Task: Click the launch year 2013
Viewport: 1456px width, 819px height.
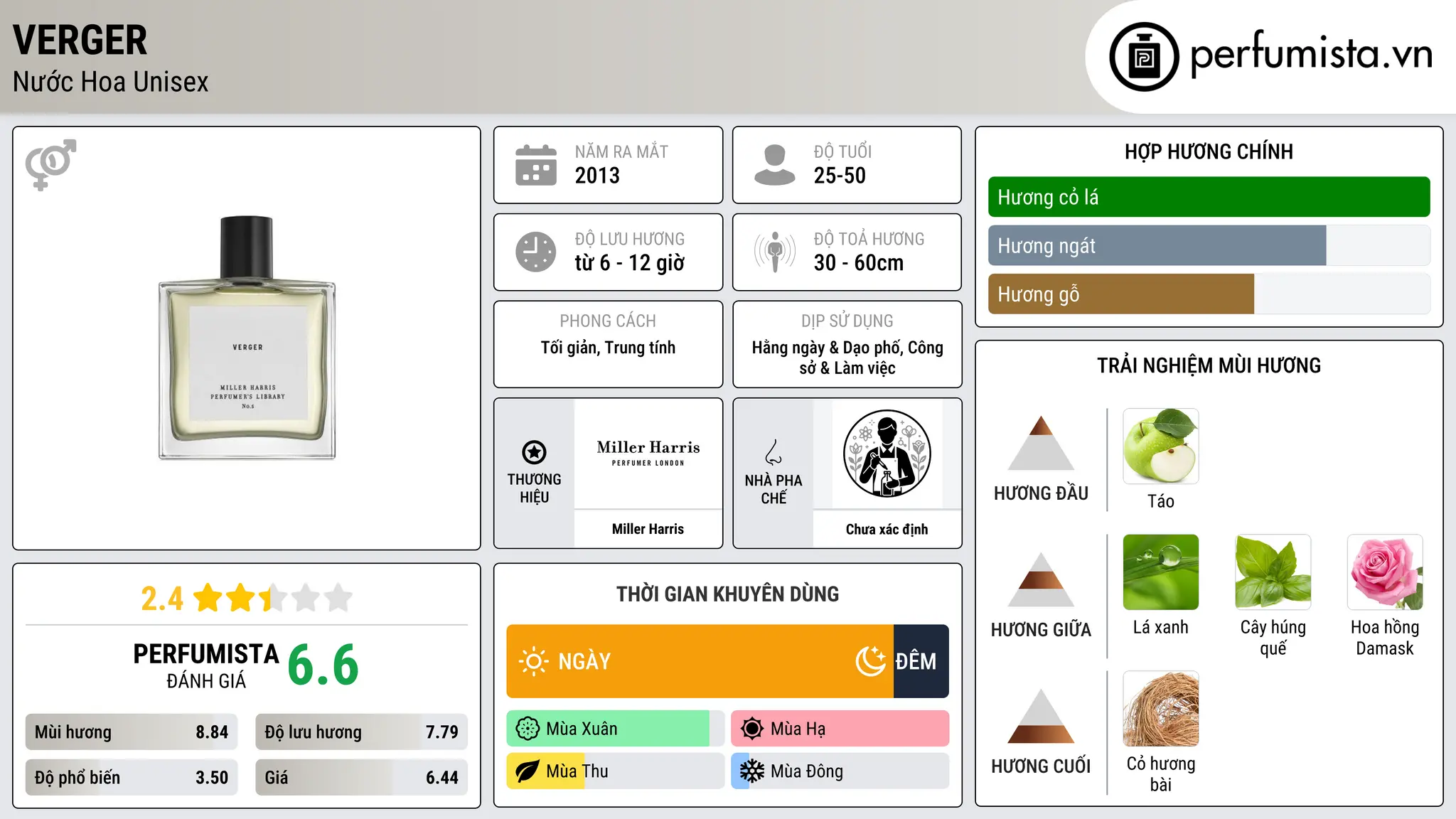Action: pyautogui.click(x=597, y=176)
